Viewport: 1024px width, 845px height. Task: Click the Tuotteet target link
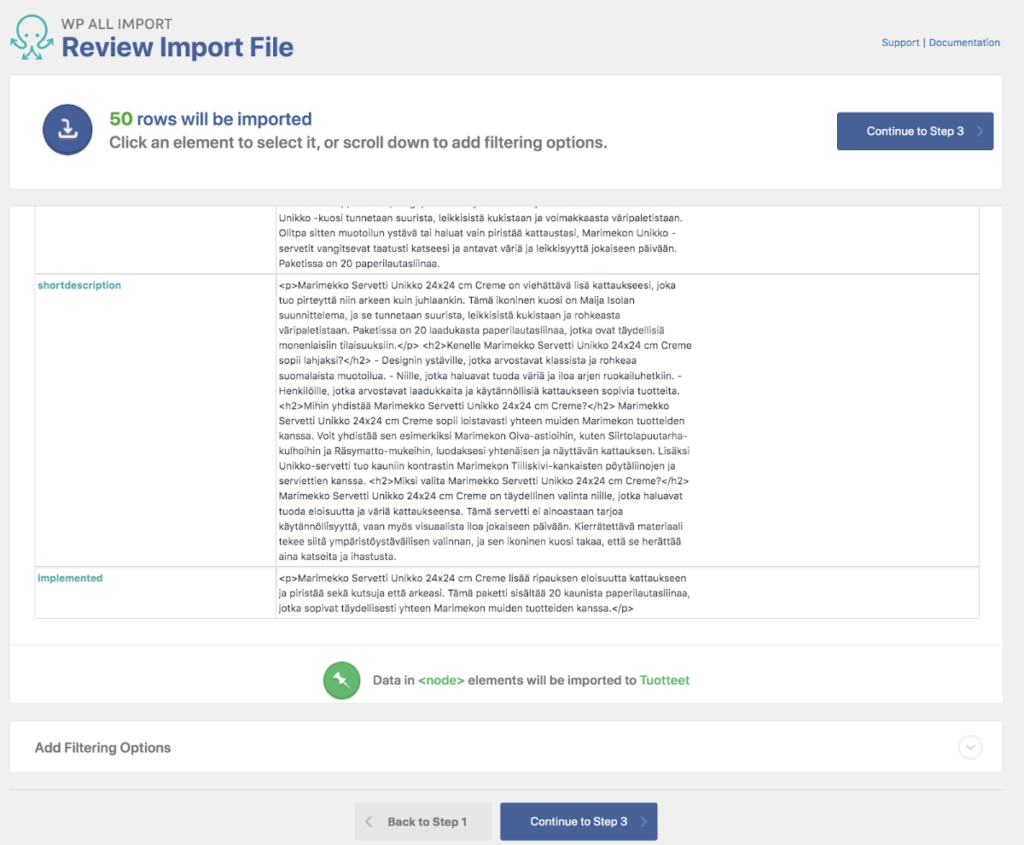[x=665, y=680]
